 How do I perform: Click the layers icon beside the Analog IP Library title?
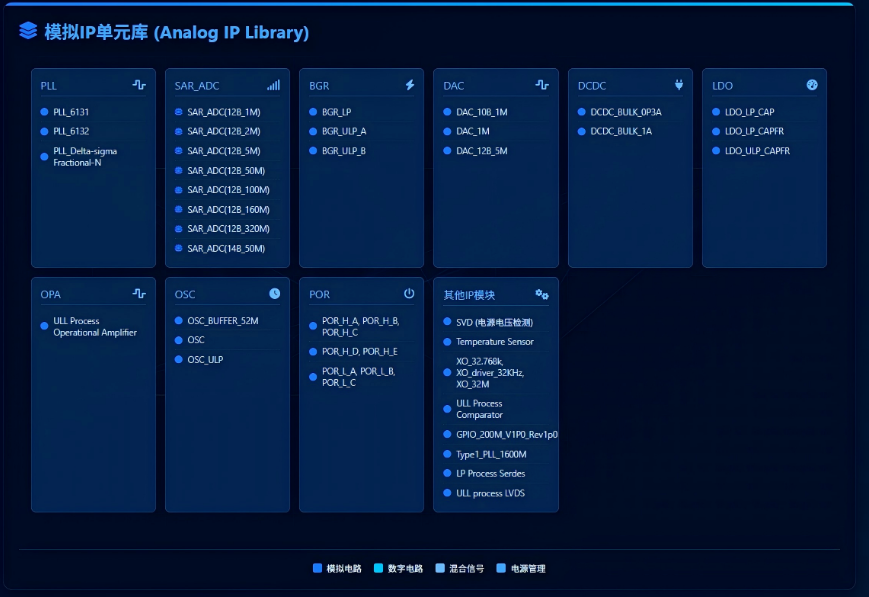(x=28, y=31)
